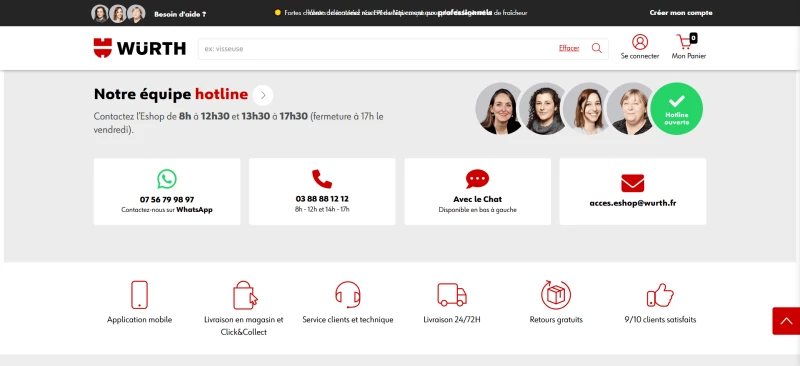The width and height of the screenshot is (800, 366).
Task: Click the Würth logo
Action: 139,48
